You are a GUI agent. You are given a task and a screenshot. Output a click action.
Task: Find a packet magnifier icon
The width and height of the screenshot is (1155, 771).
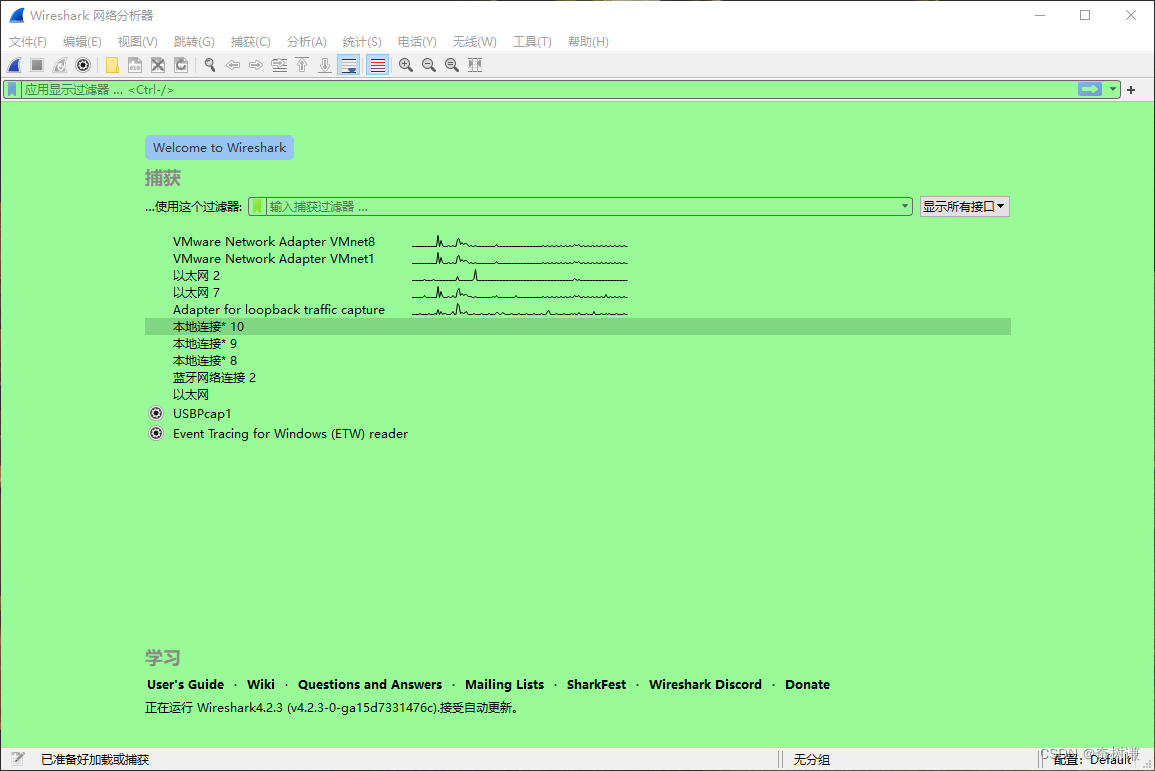click(x=210, y=65)
